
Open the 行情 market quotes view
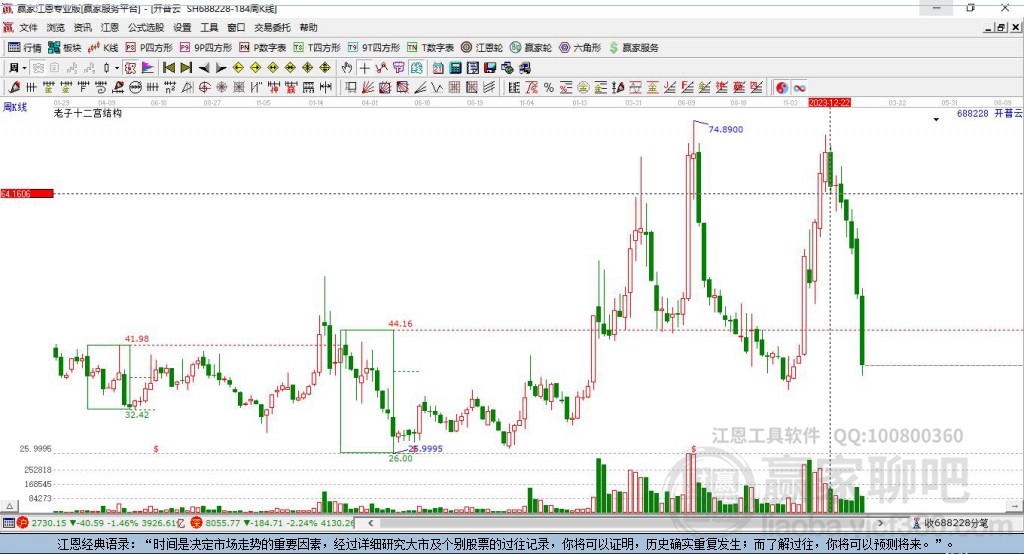(x=24, y=48)
